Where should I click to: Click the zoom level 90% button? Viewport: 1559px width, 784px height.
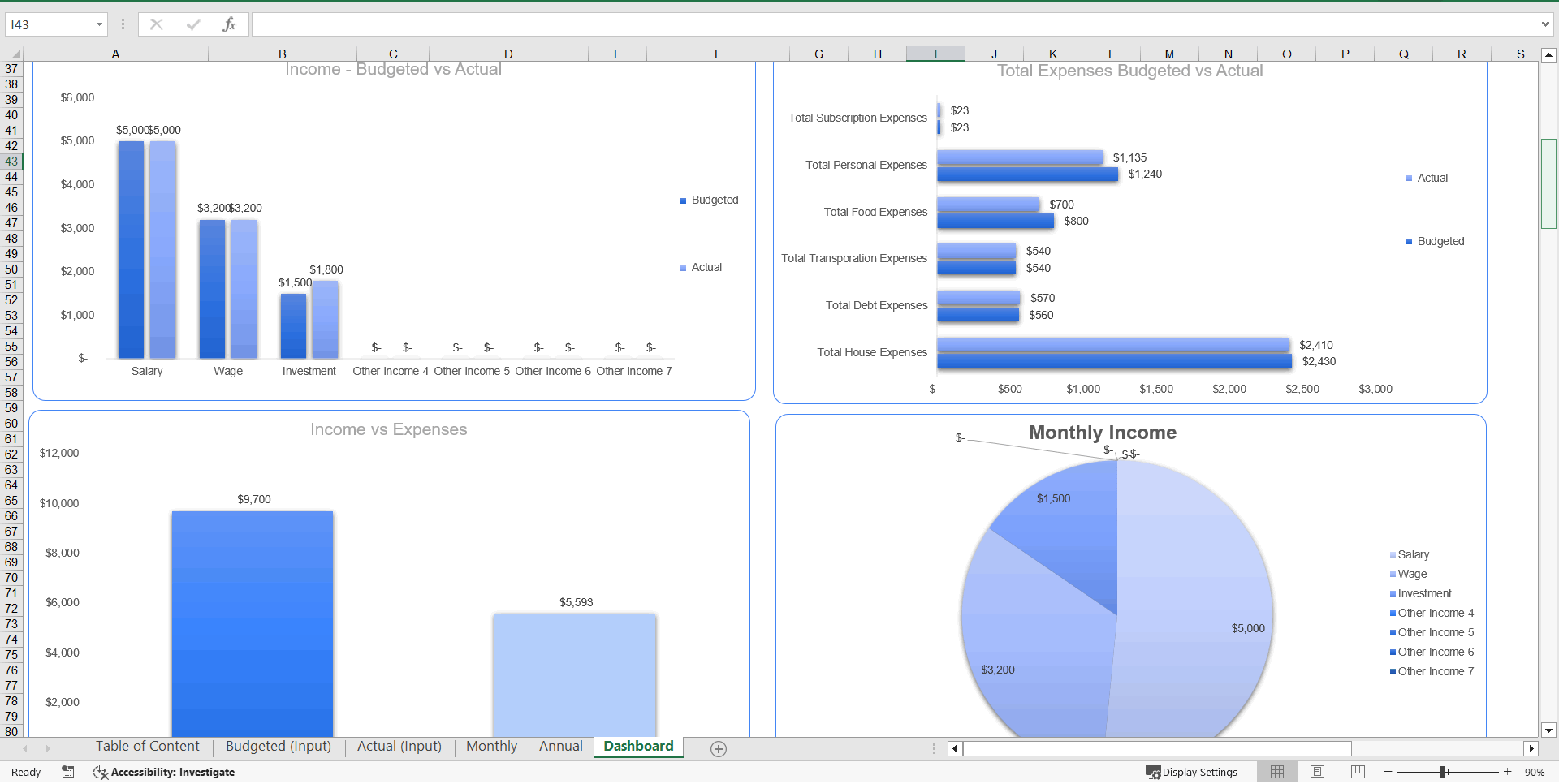tap(1534, 773)
